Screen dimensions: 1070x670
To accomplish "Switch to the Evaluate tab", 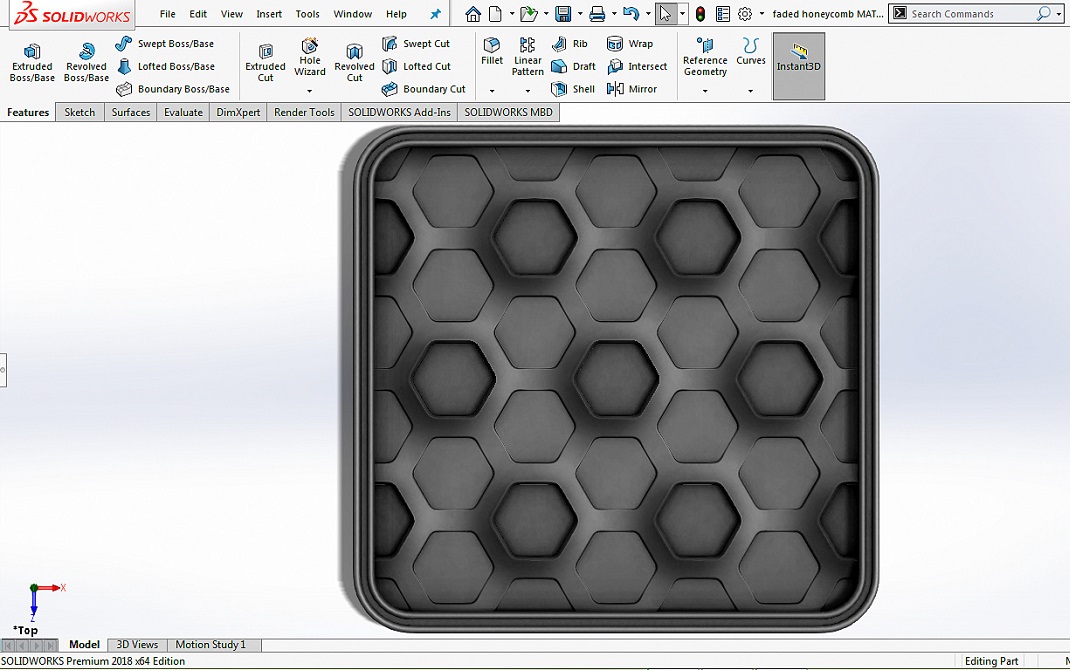I will tap(183, 112).
